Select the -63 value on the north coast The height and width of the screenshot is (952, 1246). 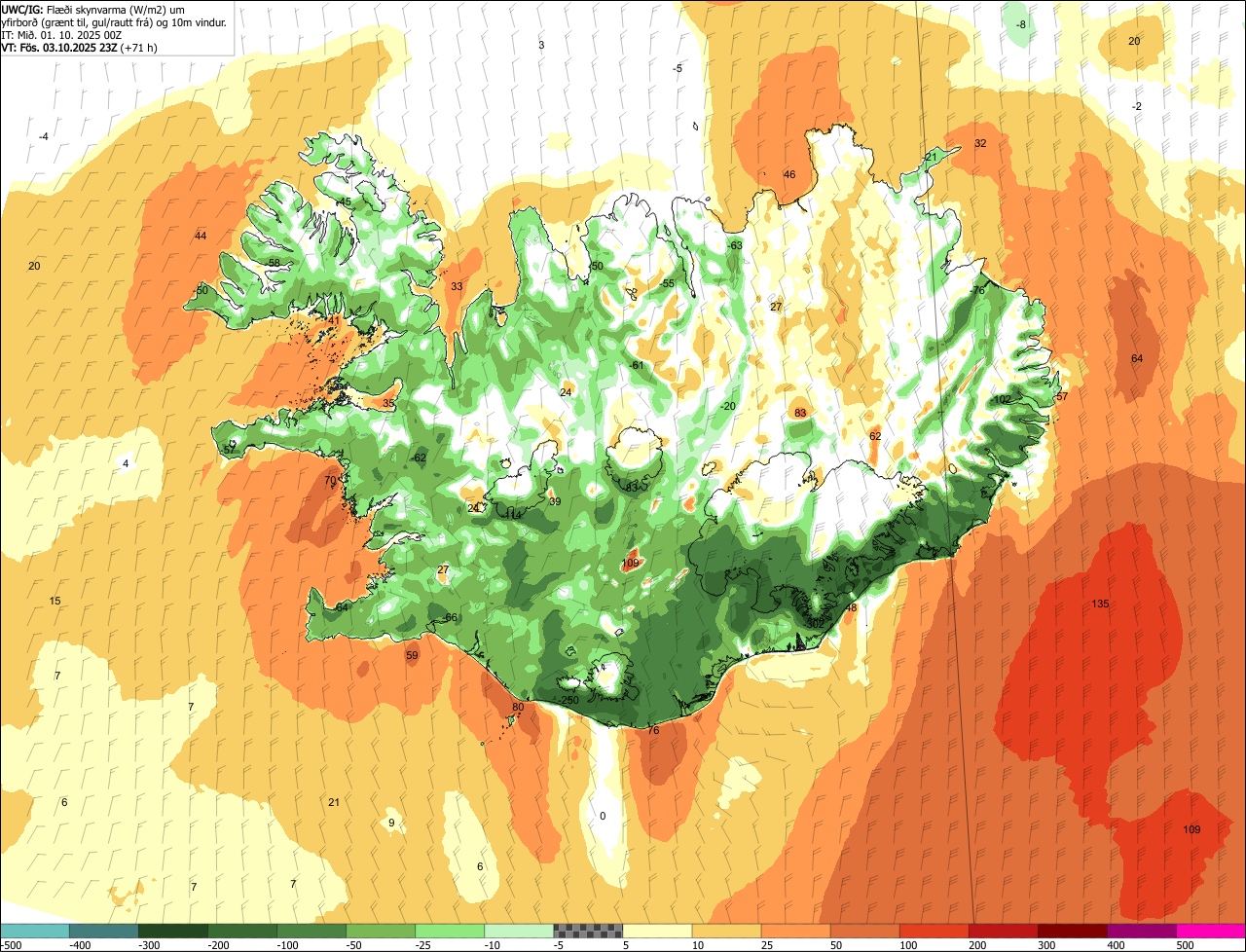(x=735, y=245)
